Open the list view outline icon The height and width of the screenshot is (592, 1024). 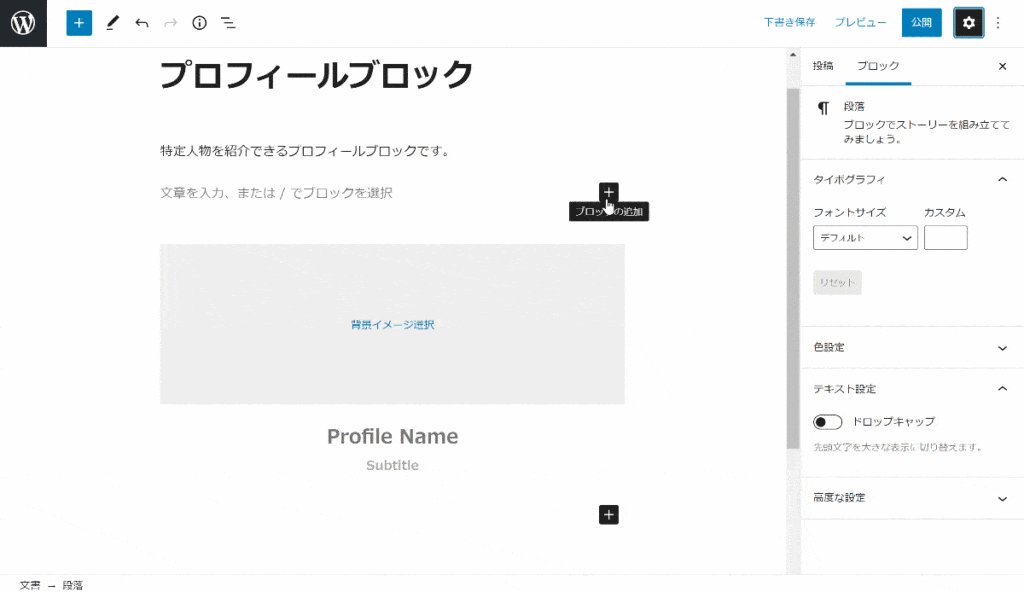point(228,22)
